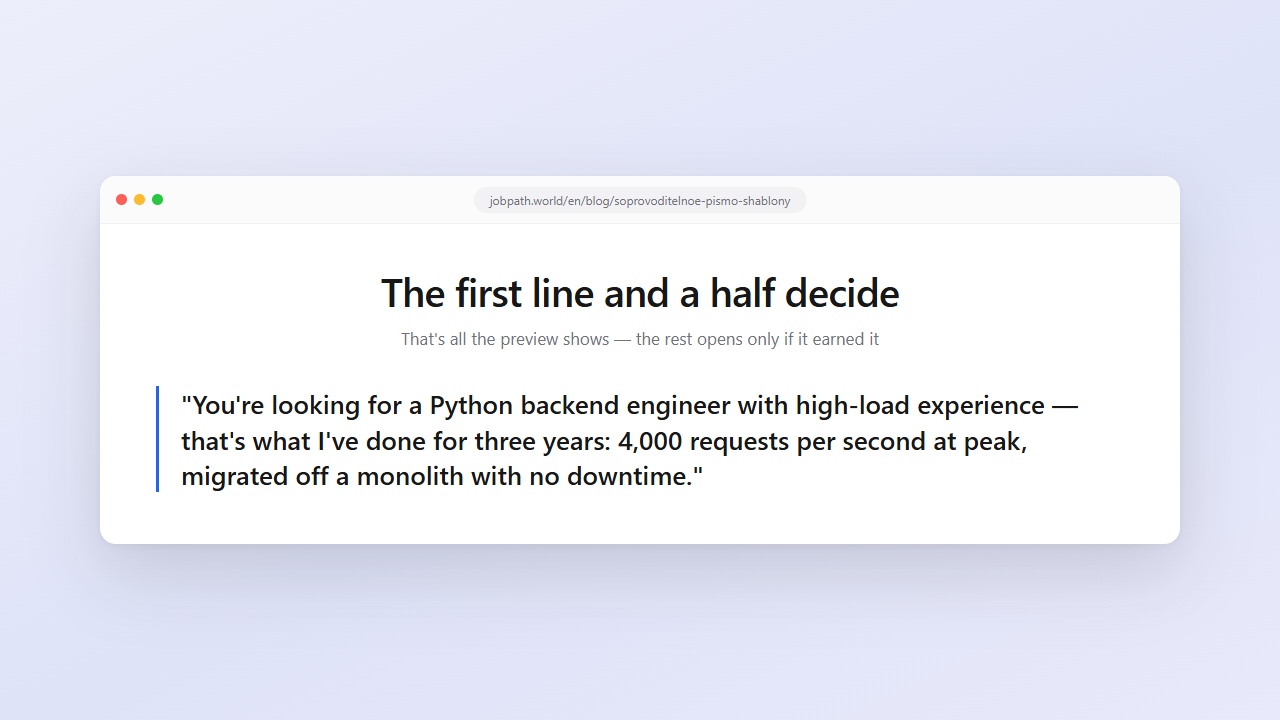This screenshot has height=720, width=1280.
Task: Focus the jobpath.world URL address pill
Action: [640, 200]
